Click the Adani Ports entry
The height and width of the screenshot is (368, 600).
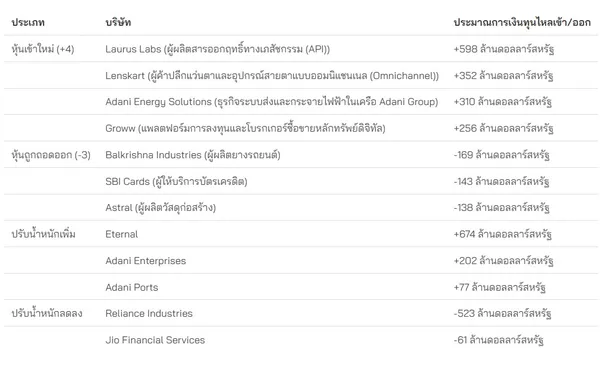click(x=132, y=287)
